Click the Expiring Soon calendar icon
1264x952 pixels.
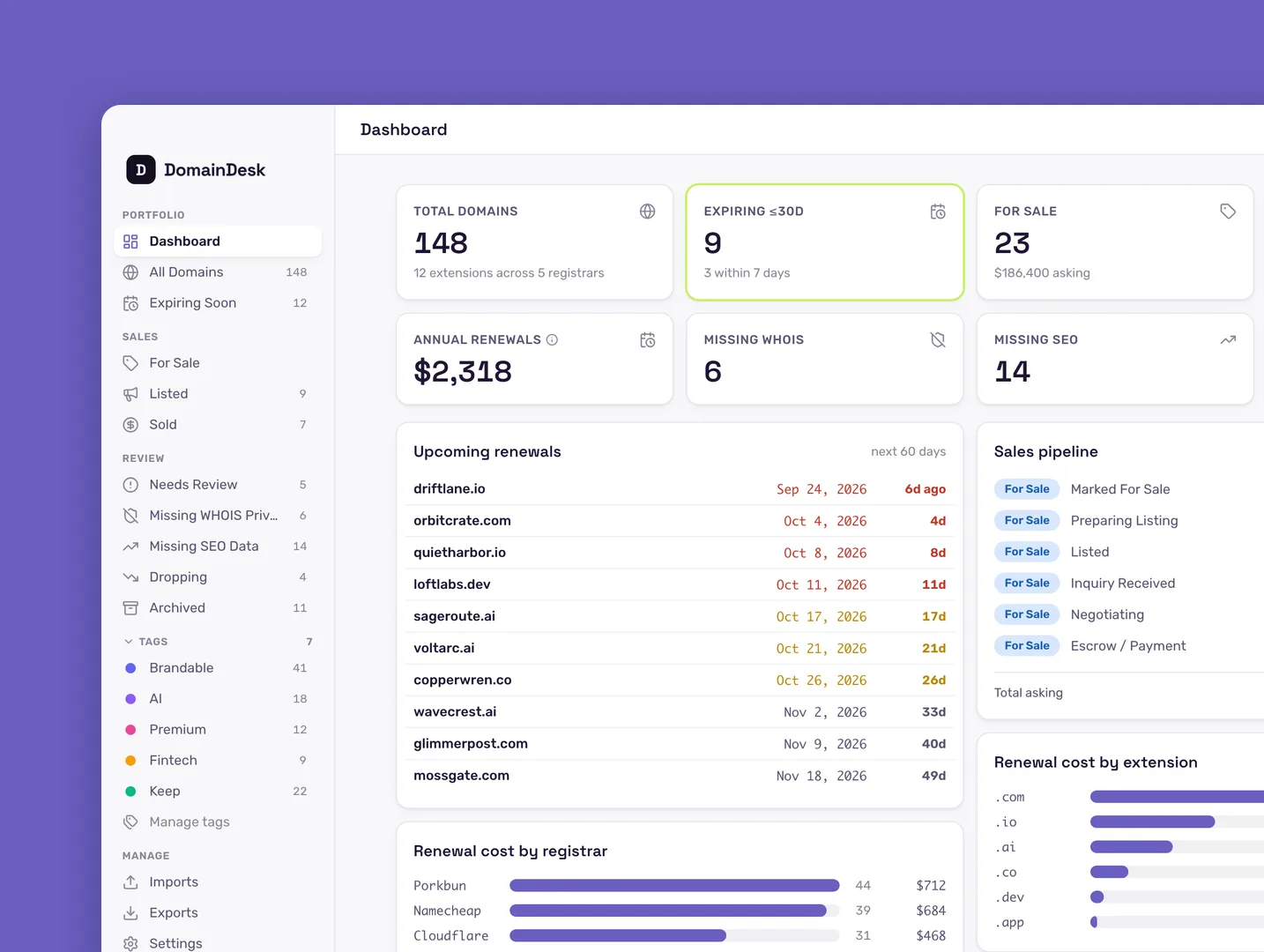tap(130, 303)
